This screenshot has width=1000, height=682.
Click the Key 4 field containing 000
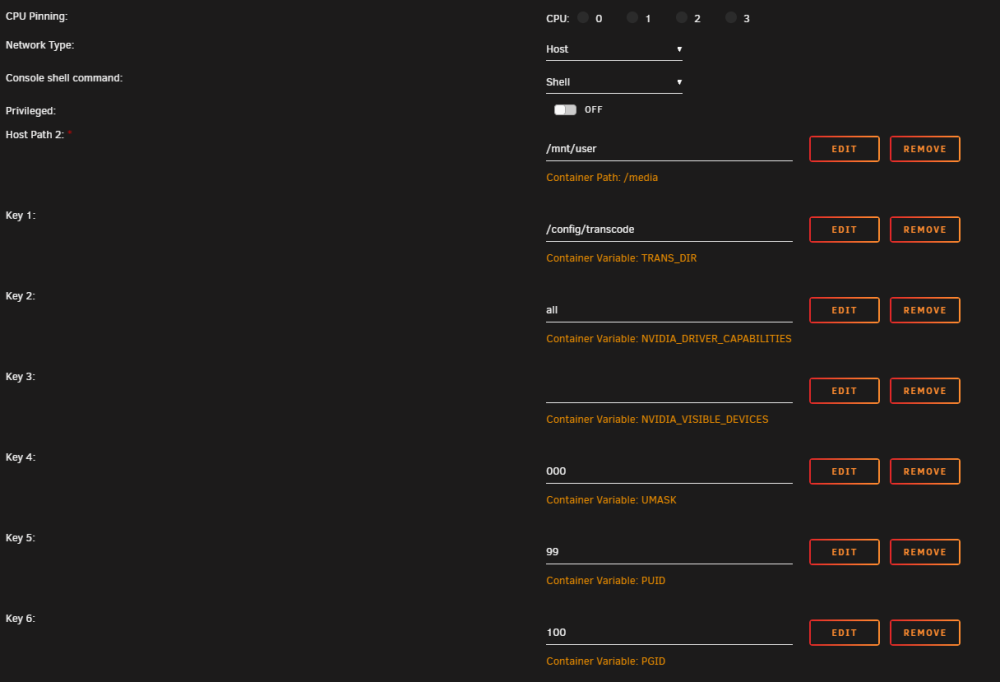pos(669,471)
